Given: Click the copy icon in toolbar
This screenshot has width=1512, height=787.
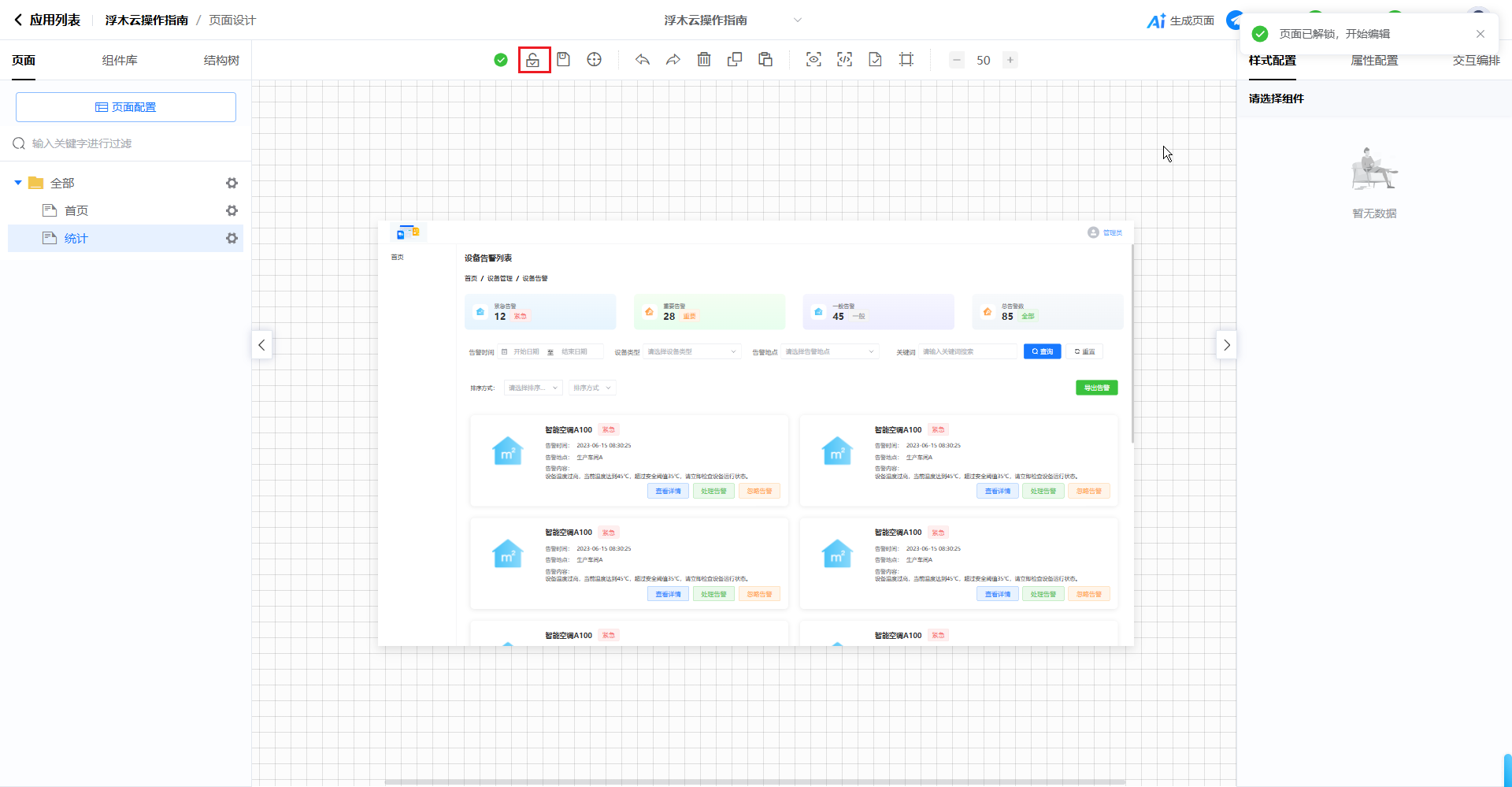Looking at the screenshot, I should point(735,60).
